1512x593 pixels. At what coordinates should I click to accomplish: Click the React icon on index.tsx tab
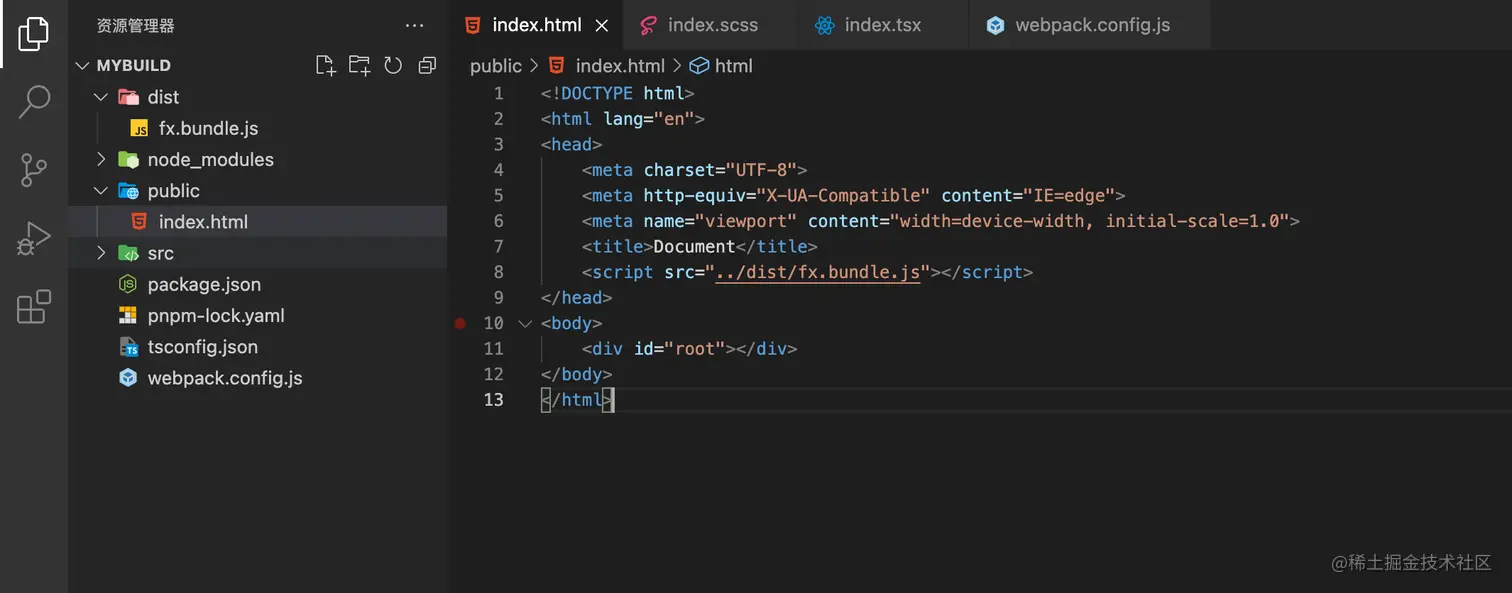coord(824,25)
